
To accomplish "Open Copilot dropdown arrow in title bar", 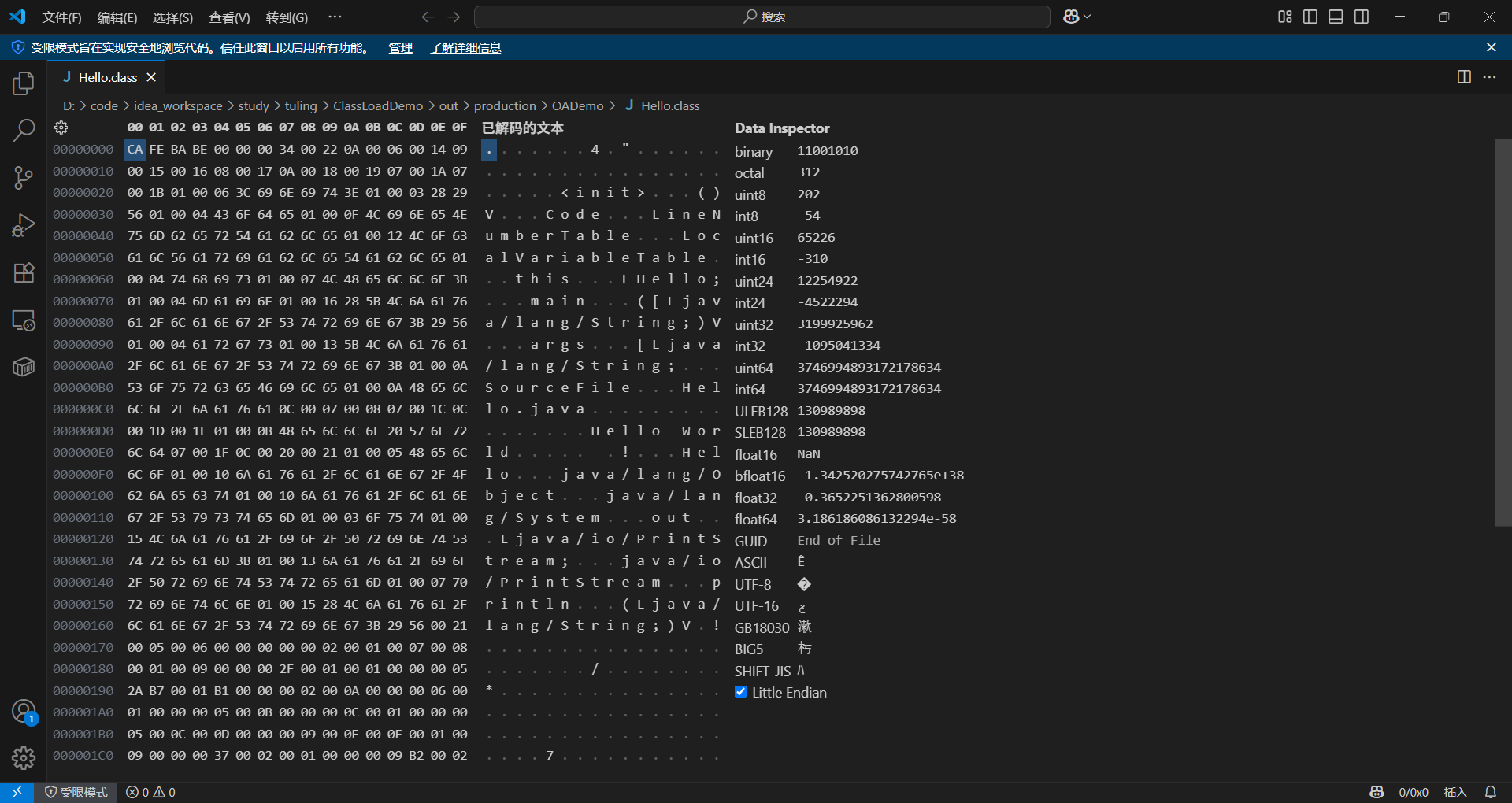I will [x=1088, y=17].
